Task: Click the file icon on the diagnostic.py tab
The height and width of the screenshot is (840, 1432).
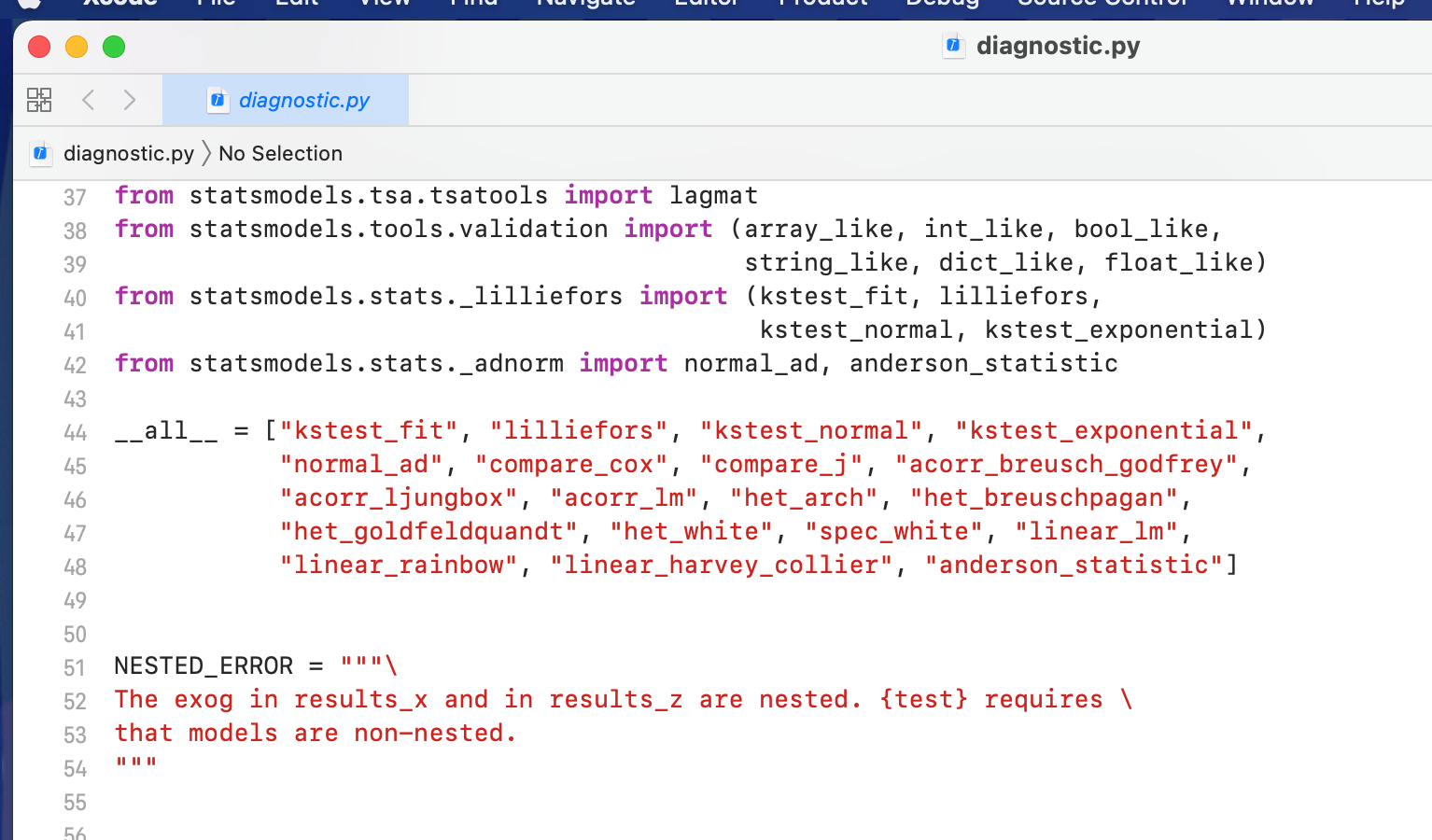Action: pos(218,101)
